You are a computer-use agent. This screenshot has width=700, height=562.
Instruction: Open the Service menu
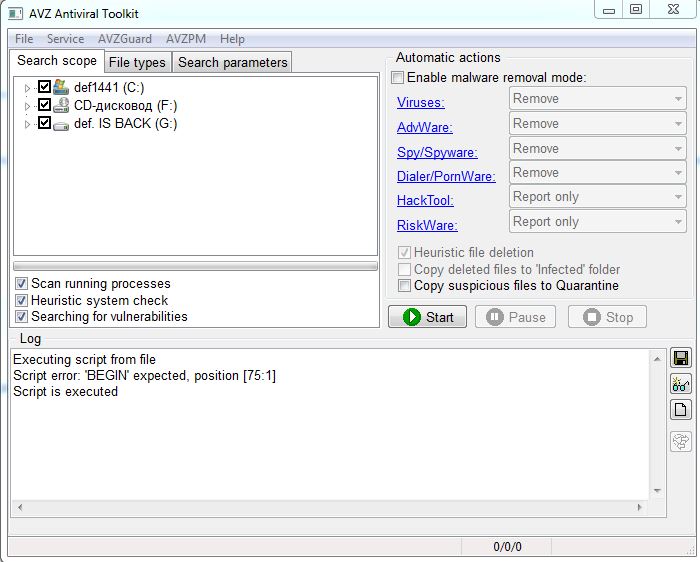click(66, 39)
